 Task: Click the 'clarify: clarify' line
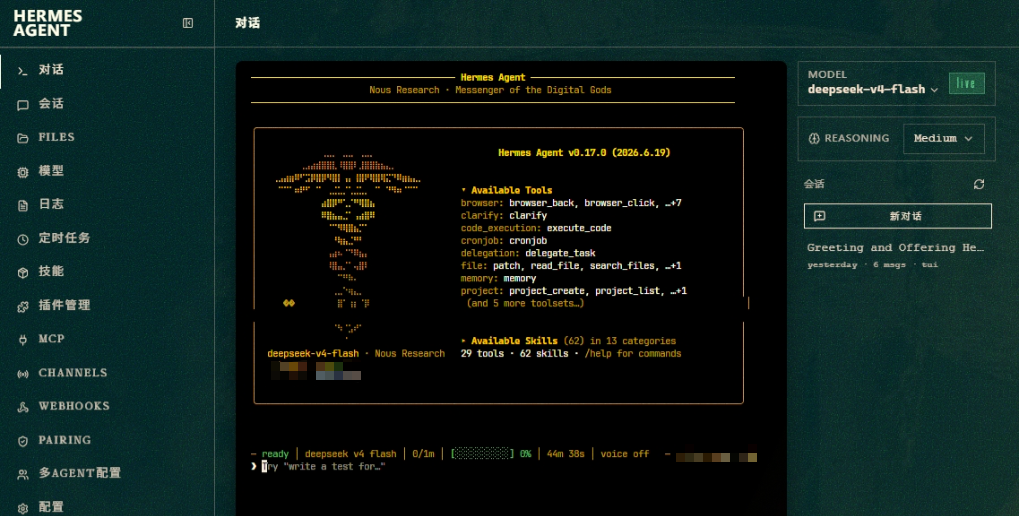pyautogui.click(x=504, y=216)
